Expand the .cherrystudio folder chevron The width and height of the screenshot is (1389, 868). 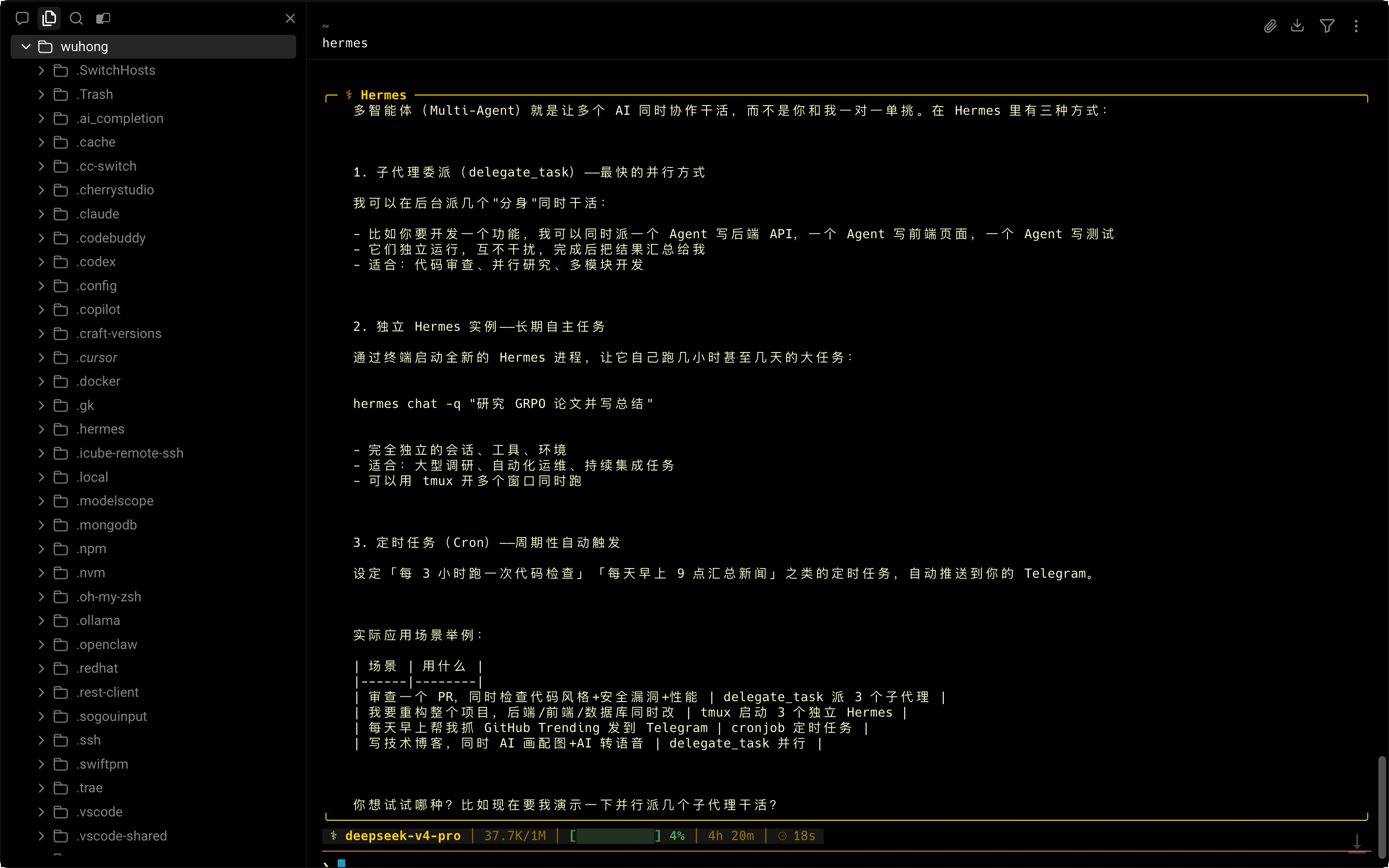[x=41, y=190]
